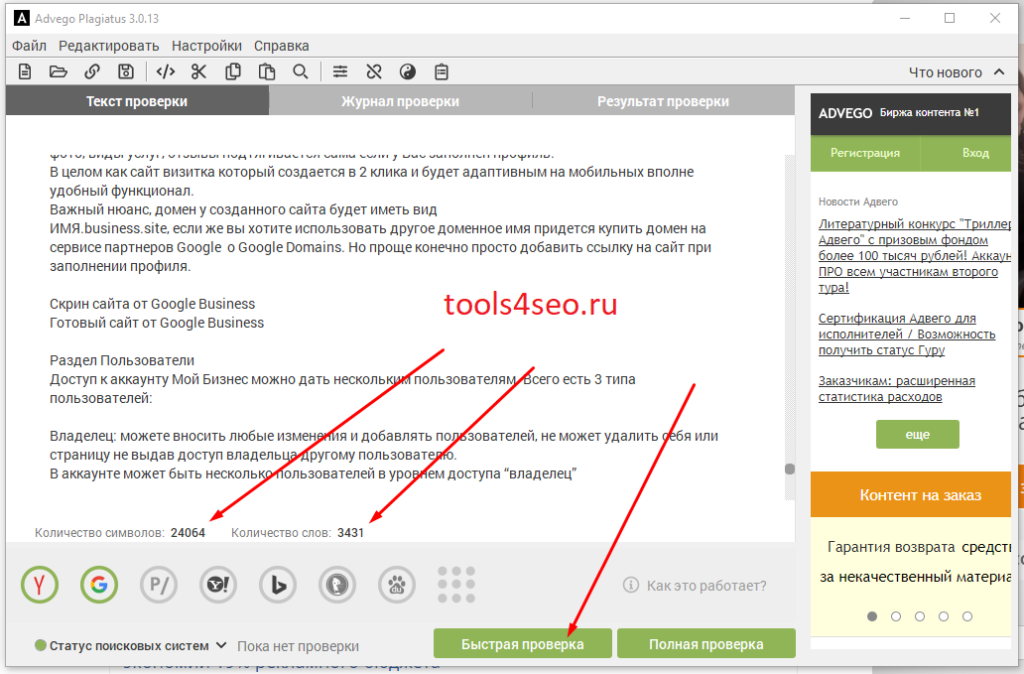The image size is (1024, 674).
Task: Start Полная проверка
Action: point(706,644)
